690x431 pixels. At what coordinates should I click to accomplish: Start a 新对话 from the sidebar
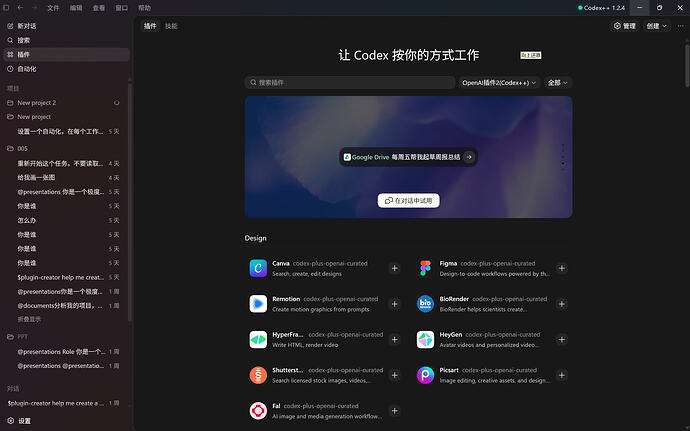coord(66,26)
